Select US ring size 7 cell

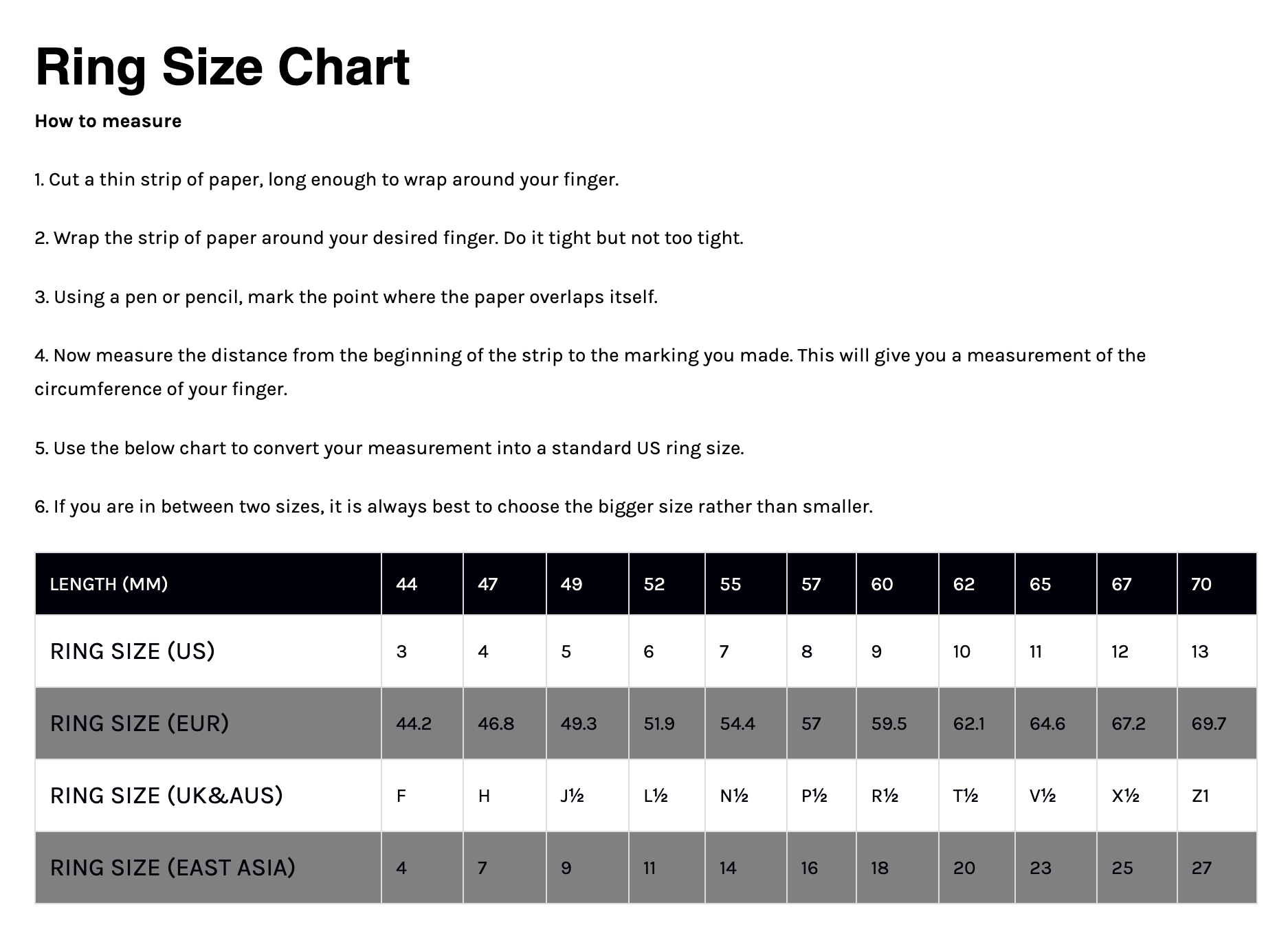coord(746,651)
